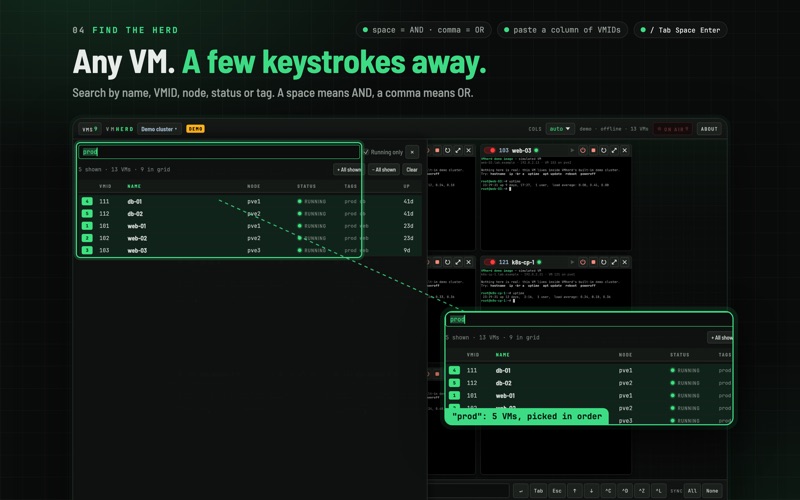Close the pane left of web-03

pos(468,151)
